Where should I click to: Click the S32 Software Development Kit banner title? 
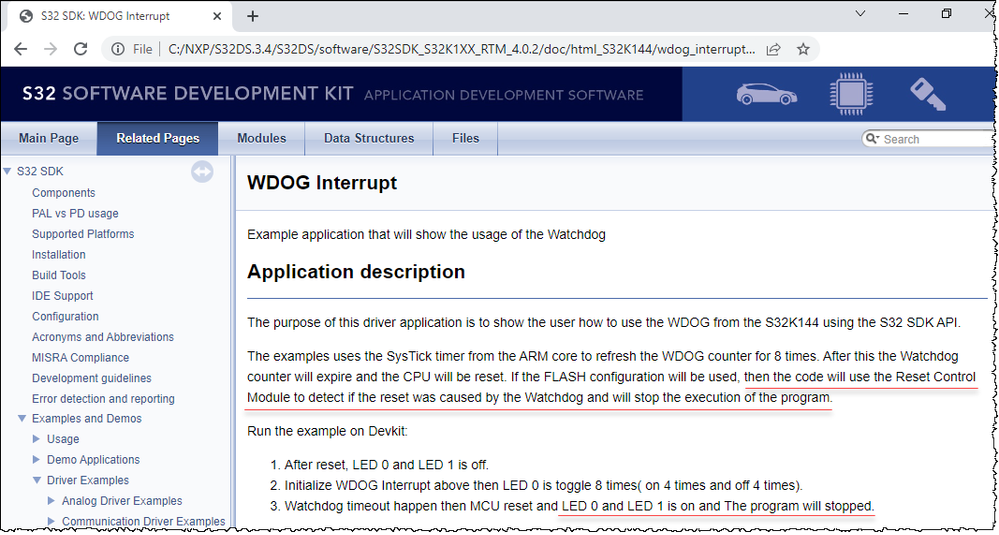point(187,94)
